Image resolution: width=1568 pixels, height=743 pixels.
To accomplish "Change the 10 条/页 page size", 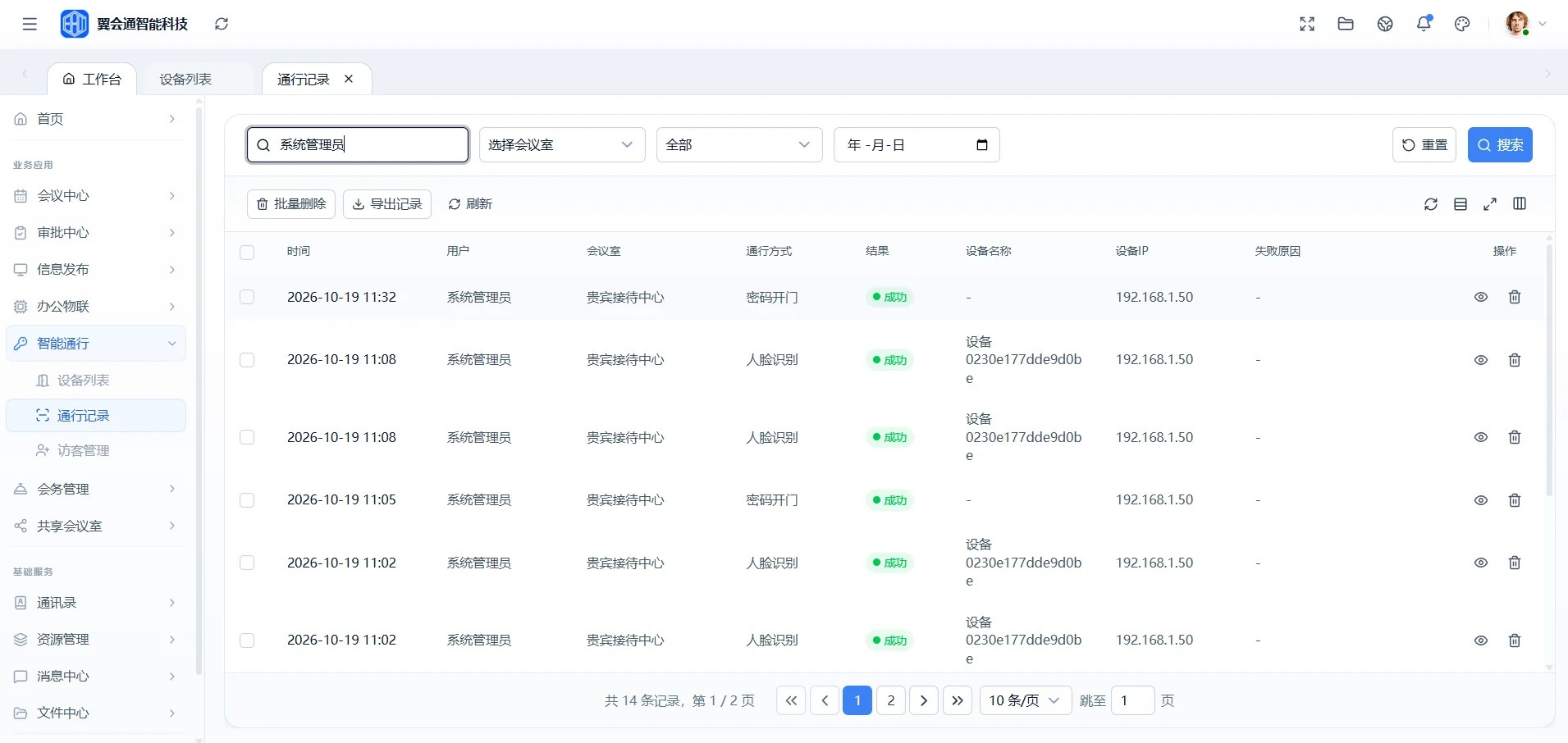I will [1026, 700].
